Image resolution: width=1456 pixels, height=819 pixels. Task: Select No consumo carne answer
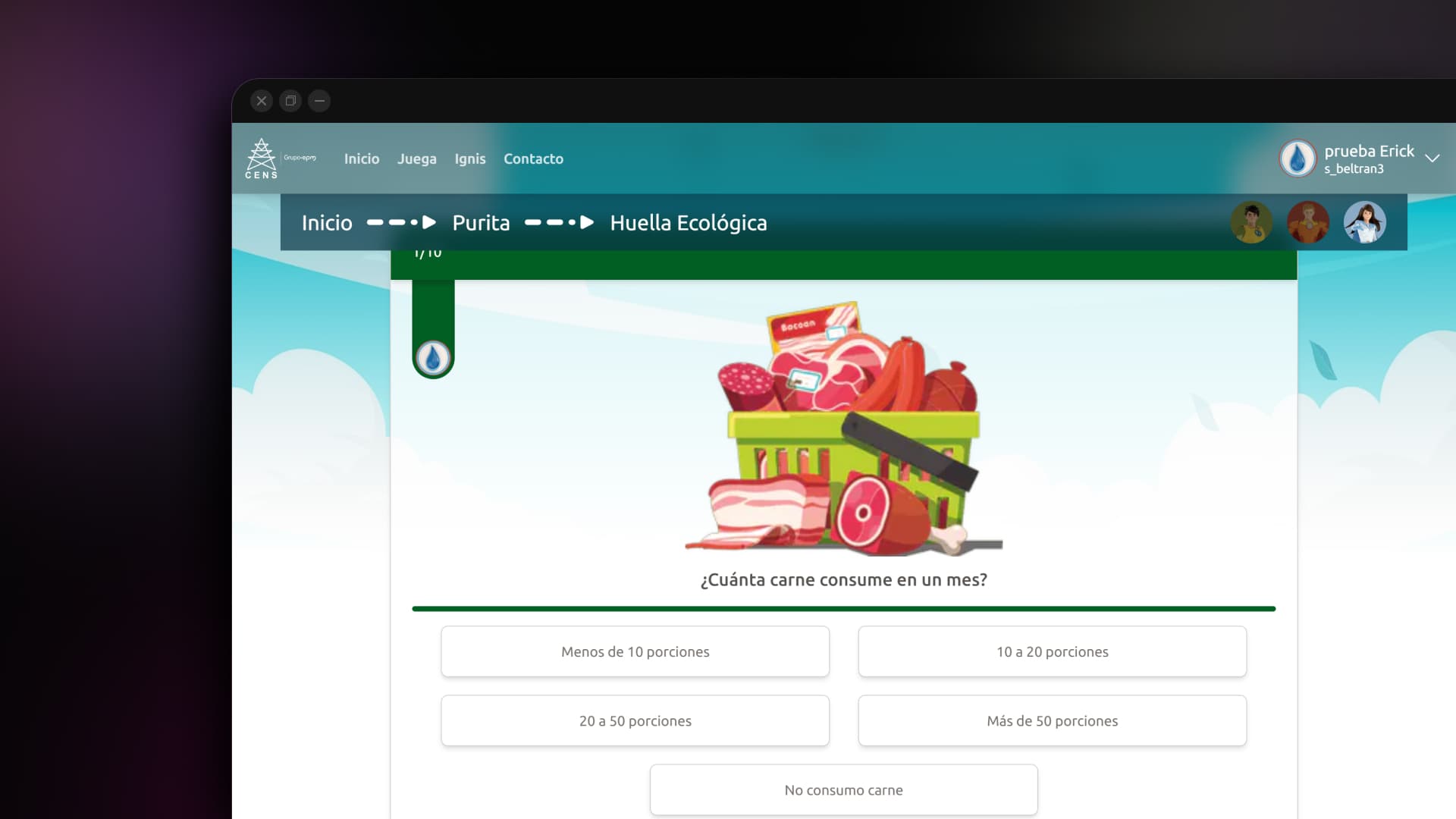(x=843, y=789)
